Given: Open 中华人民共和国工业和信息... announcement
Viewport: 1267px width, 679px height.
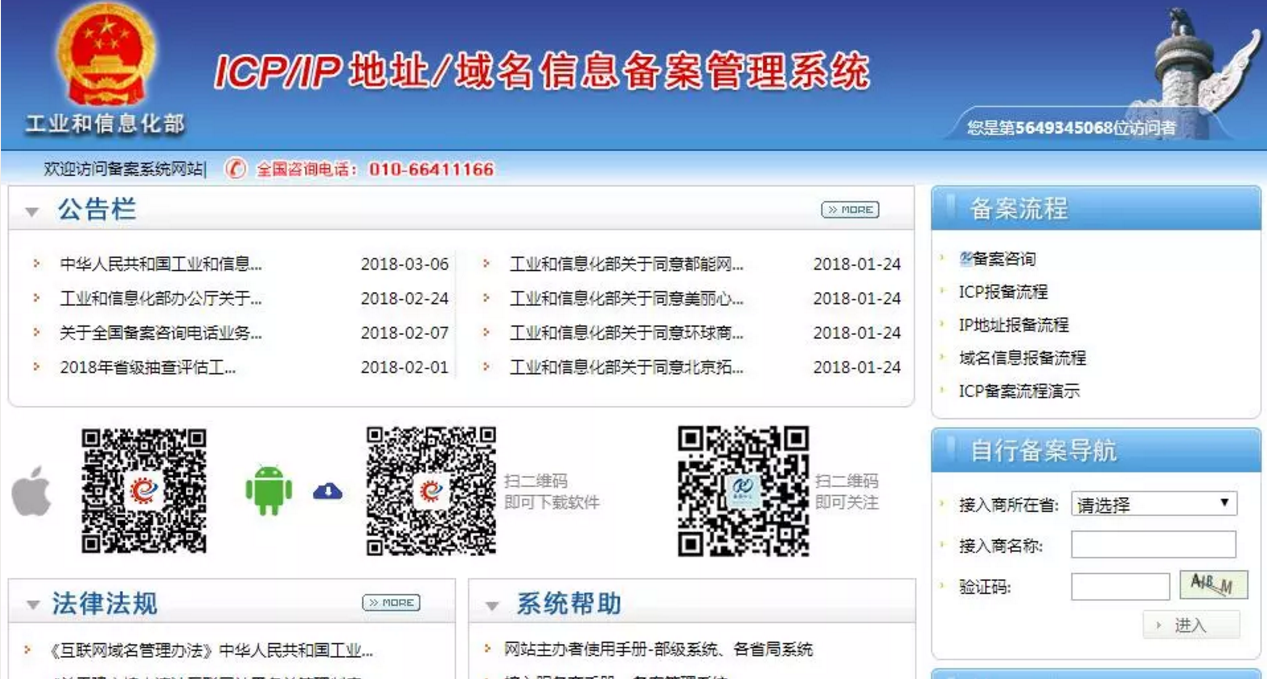Looking at the screenshot, I should click(x=161, y=265).
